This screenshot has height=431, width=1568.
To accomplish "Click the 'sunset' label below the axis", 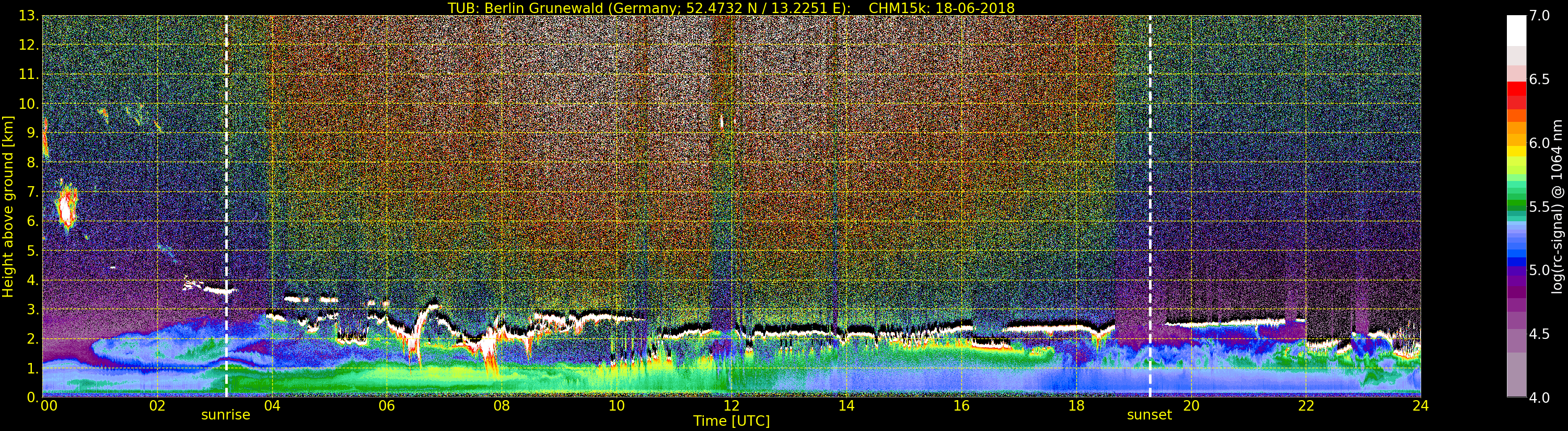I will point(1149,415).
